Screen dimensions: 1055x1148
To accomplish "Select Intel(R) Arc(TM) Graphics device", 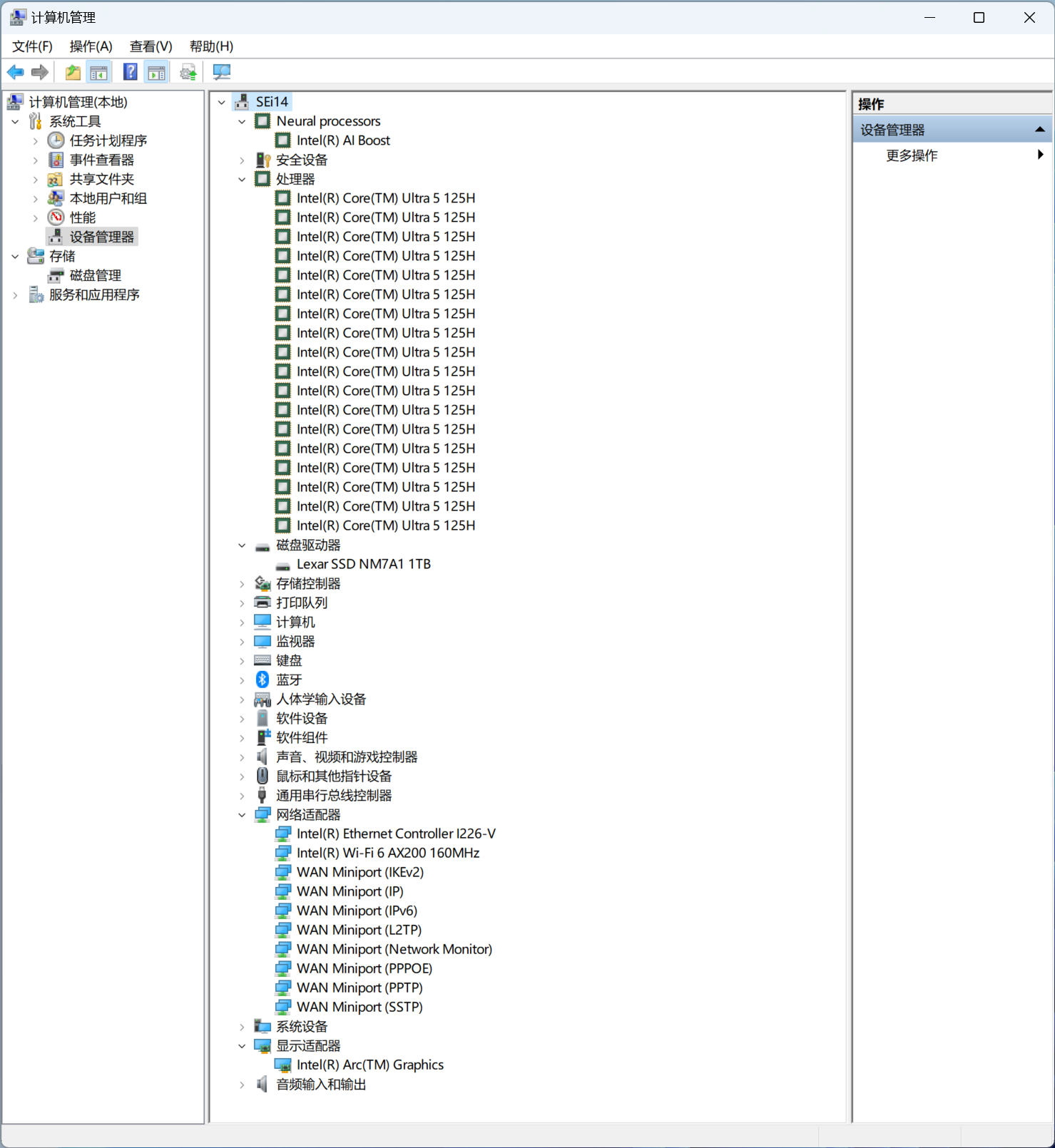I will (x=369, y=1065).
